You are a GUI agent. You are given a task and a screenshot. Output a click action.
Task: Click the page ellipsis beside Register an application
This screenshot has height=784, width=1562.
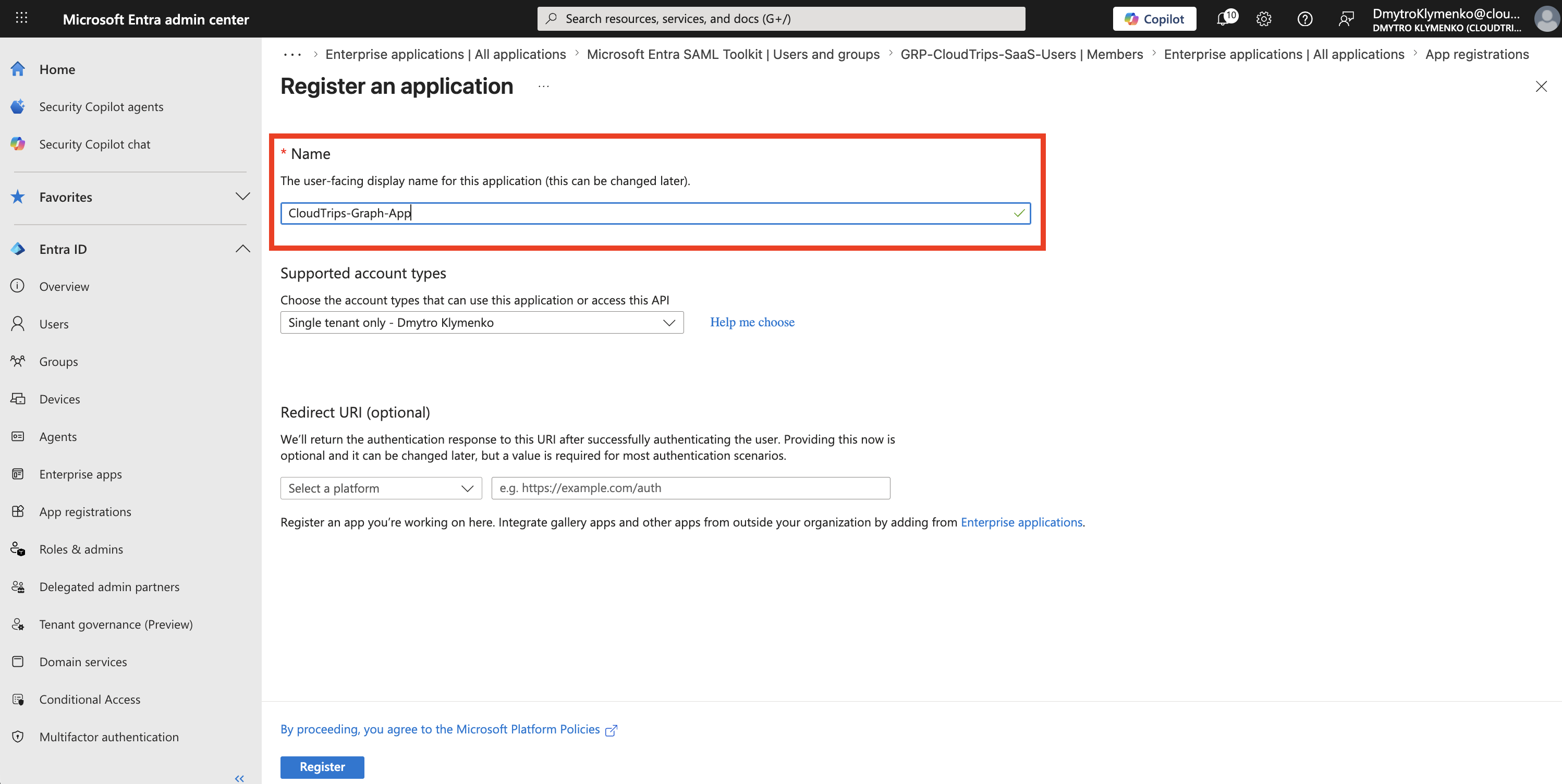click(x=543, y=87)
